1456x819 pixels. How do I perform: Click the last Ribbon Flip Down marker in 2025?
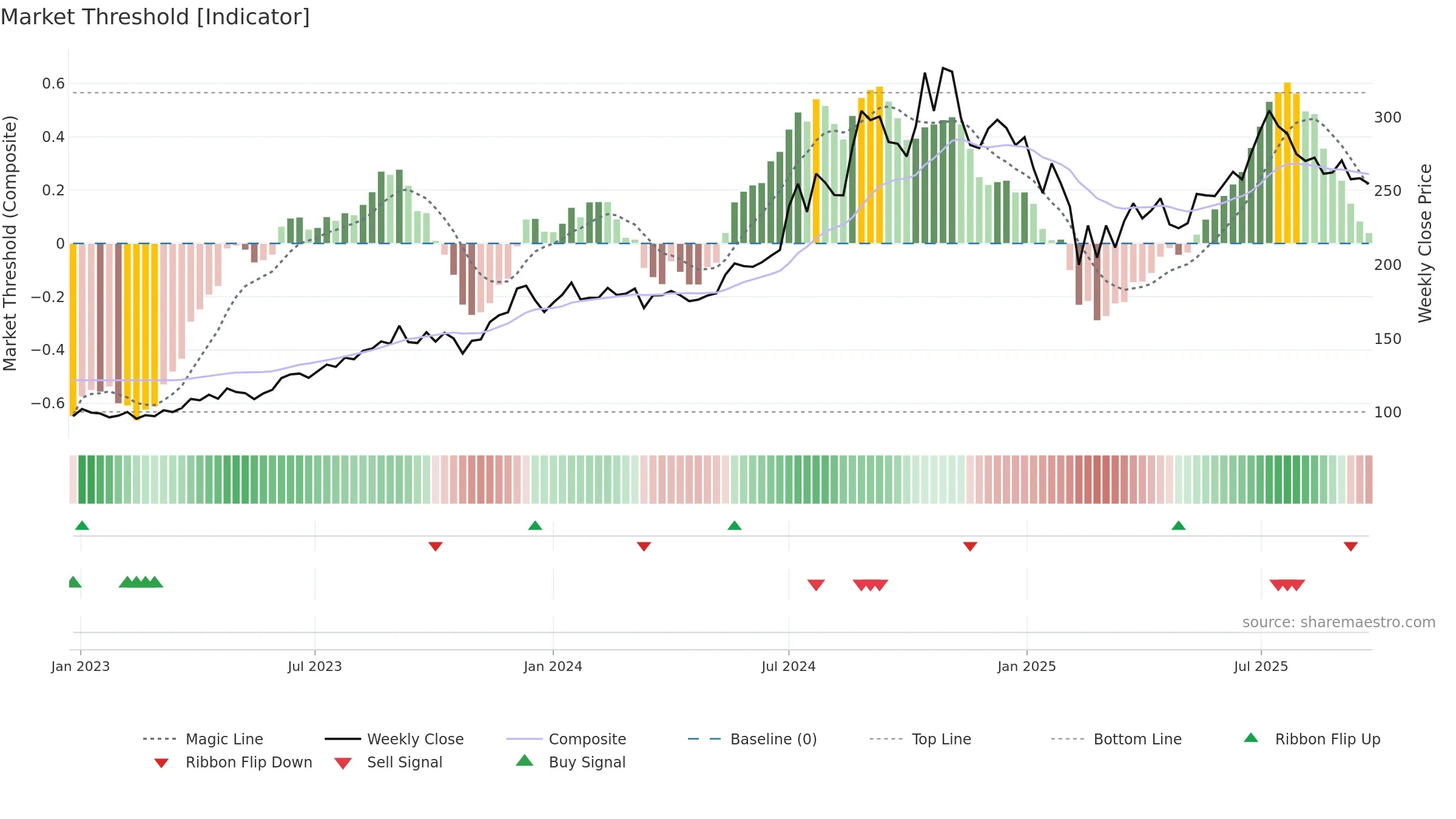pos(1350,547)
